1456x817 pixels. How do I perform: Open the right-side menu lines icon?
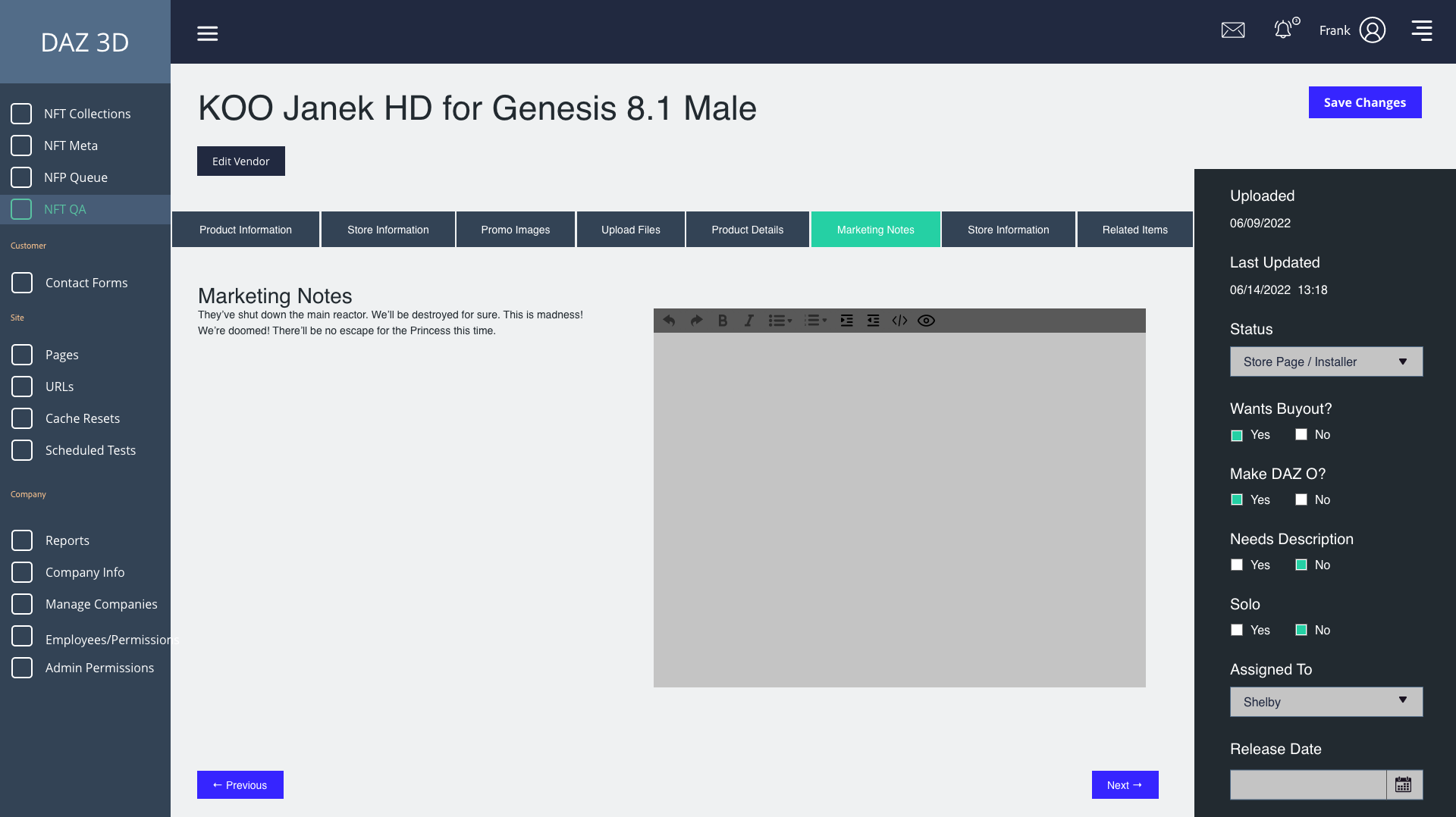(1422, 30)
